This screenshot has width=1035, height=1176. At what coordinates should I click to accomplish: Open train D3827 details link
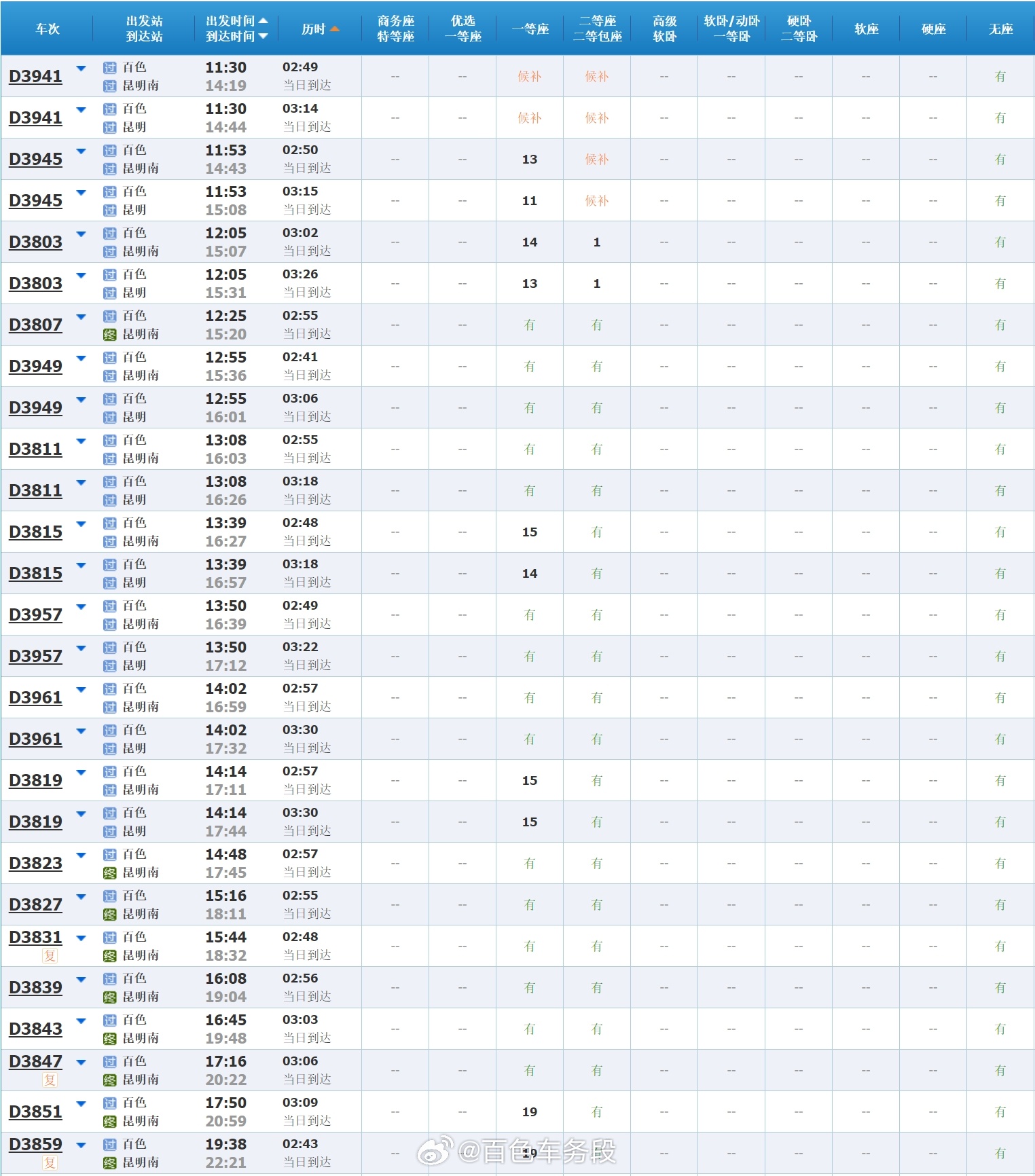[x=35, y=905]
